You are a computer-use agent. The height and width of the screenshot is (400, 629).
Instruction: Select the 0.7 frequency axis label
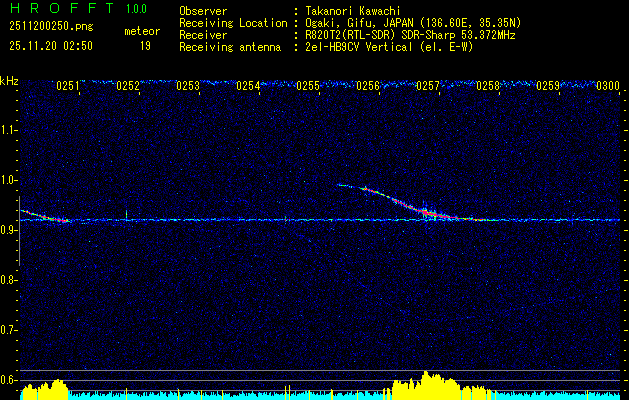click(x=9, y=329)
